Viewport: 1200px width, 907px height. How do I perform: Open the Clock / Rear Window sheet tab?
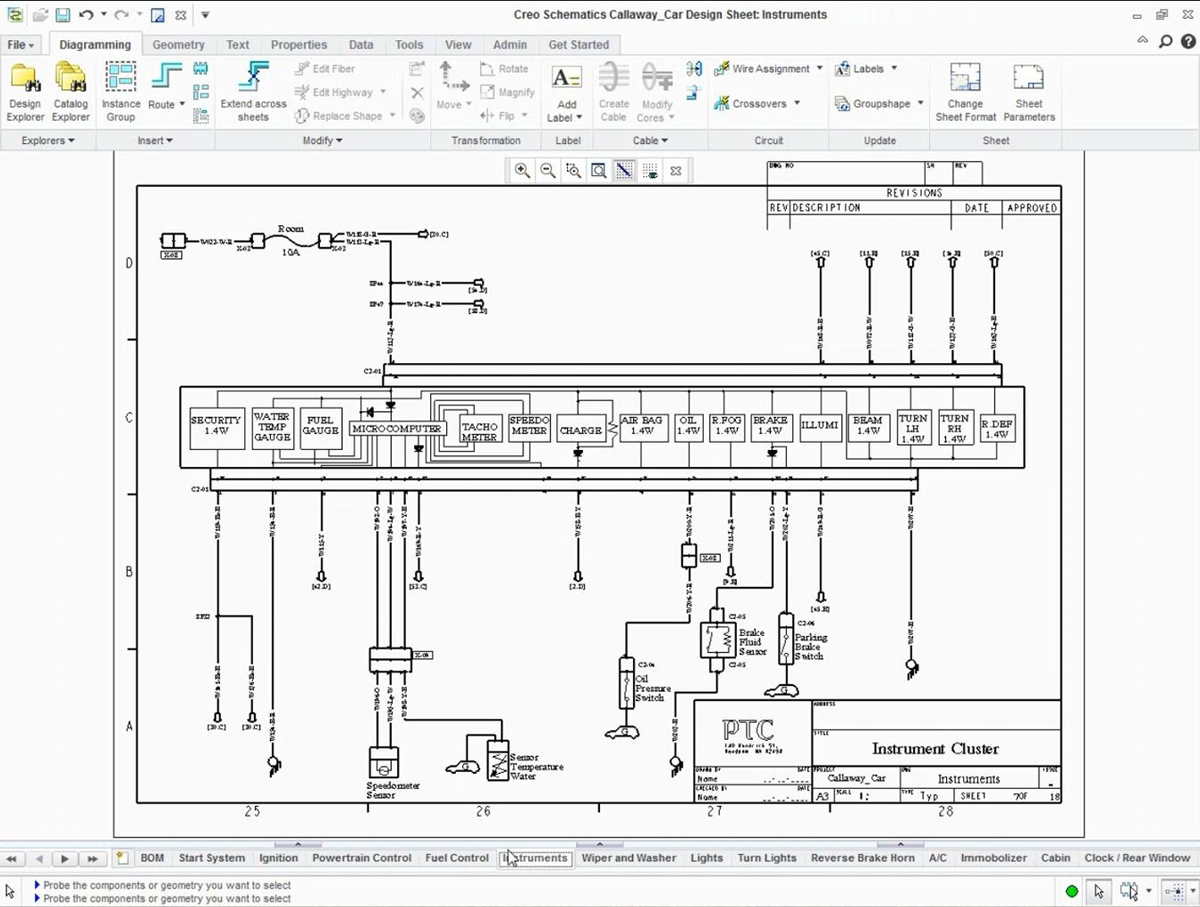point(1137,858)
